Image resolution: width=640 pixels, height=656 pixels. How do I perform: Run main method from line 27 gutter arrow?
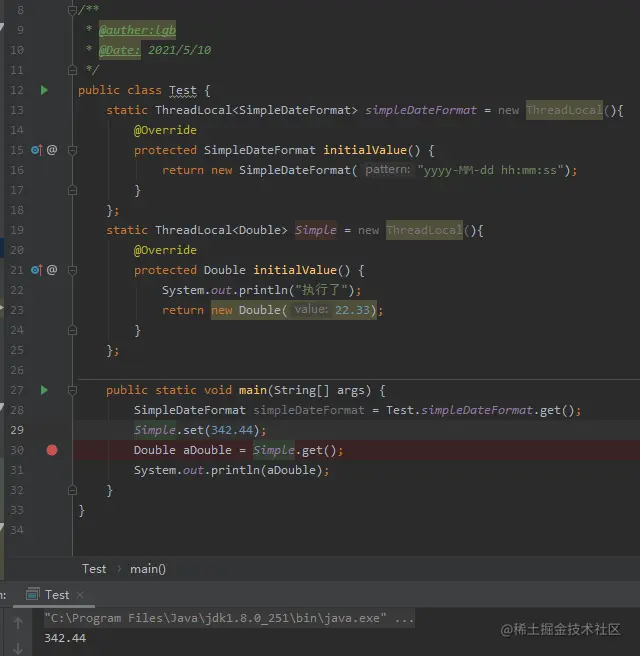[x=44, y=390]
